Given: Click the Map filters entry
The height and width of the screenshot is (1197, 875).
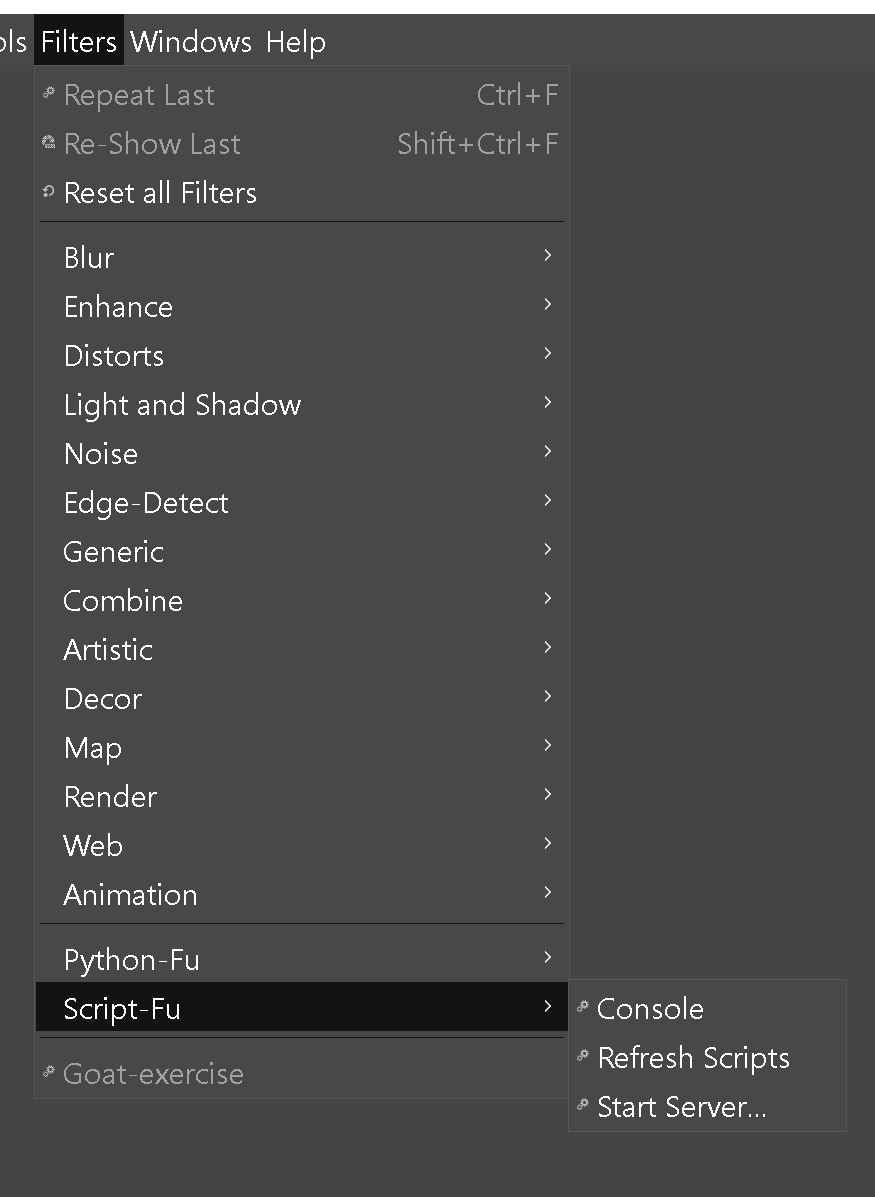Looking at the screenshot, I should point(93,748).
